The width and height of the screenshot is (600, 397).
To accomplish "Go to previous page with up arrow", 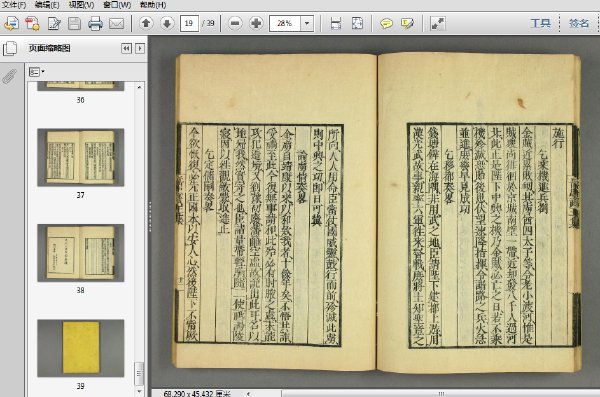I will [x=146, y=24].
